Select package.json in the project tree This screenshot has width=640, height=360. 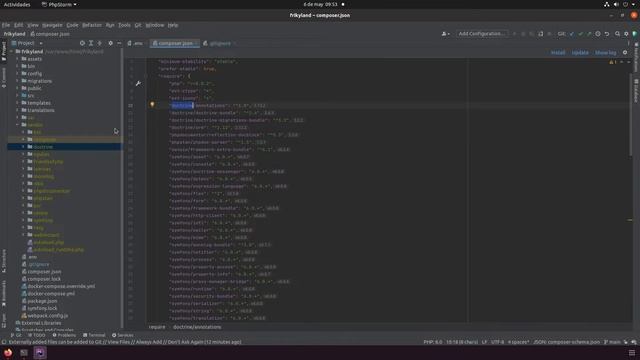[42, 301]
